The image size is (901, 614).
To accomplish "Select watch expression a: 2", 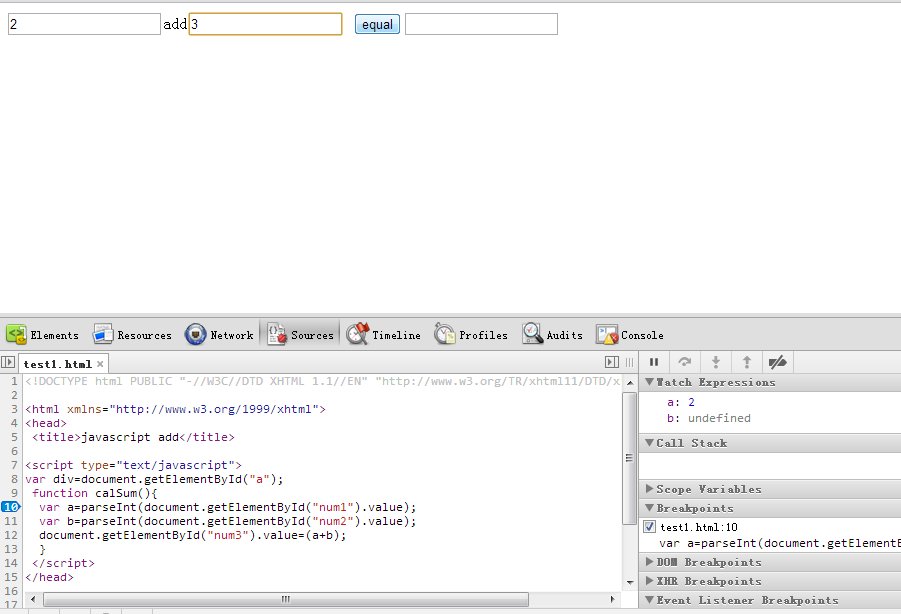I will click(x=681, y=402).
